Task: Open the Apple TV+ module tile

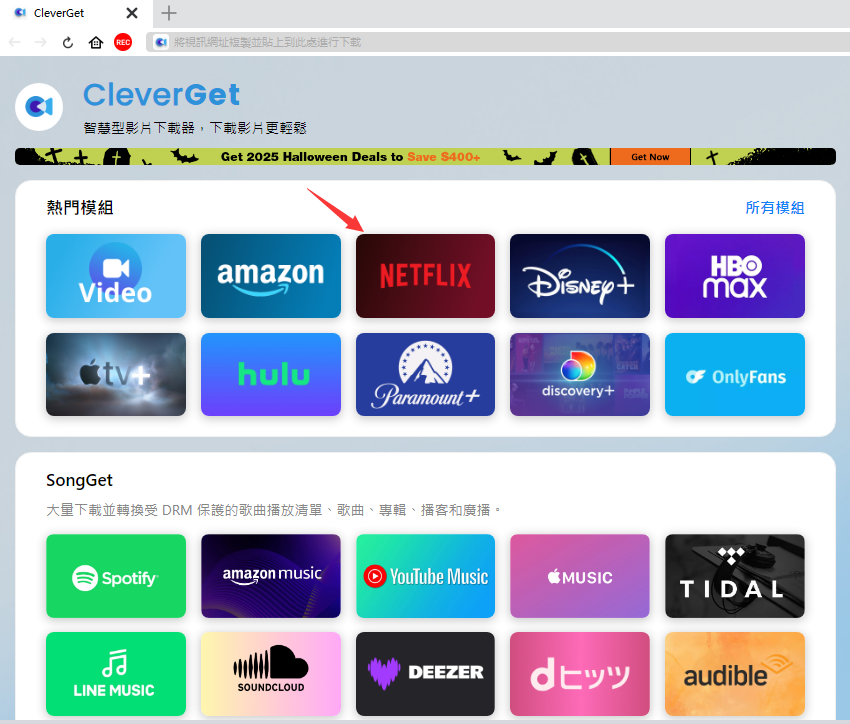Action: 116,374
